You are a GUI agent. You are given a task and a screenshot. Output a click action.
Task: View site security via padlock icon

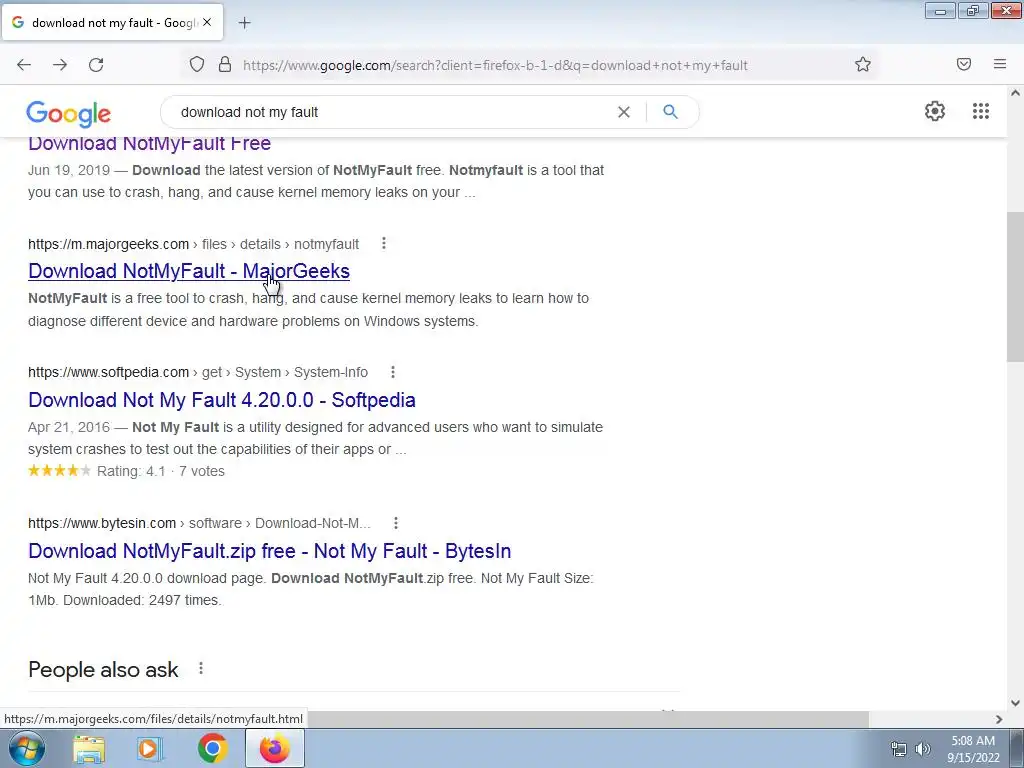click(225, 65)
